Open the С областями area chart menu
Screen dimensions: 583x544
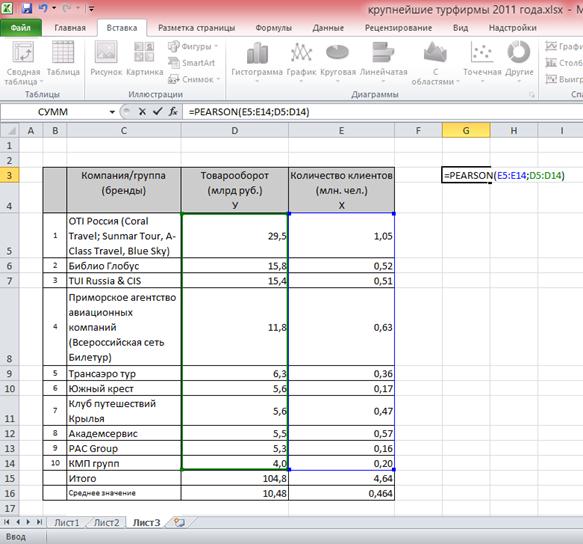point(435,63)
